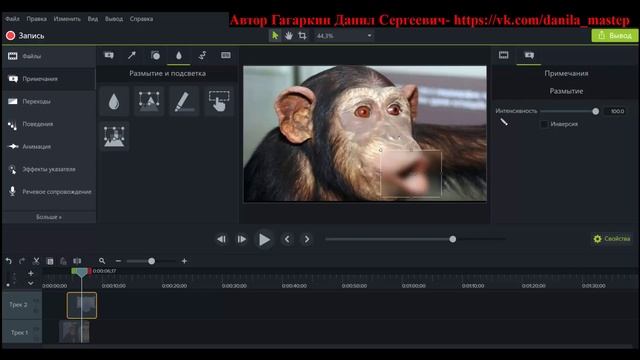Select the video clip on Трек 1

74,332
